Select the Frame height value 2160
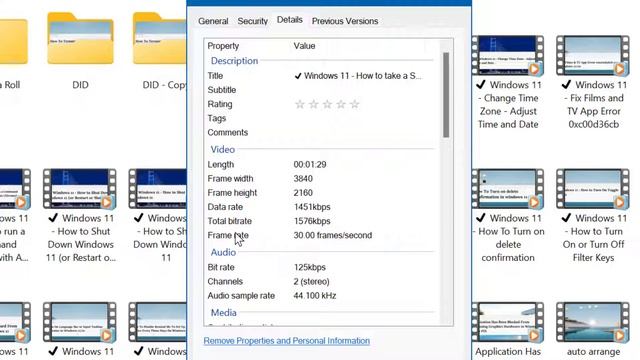Screen dimensions: 640x360 303,193
